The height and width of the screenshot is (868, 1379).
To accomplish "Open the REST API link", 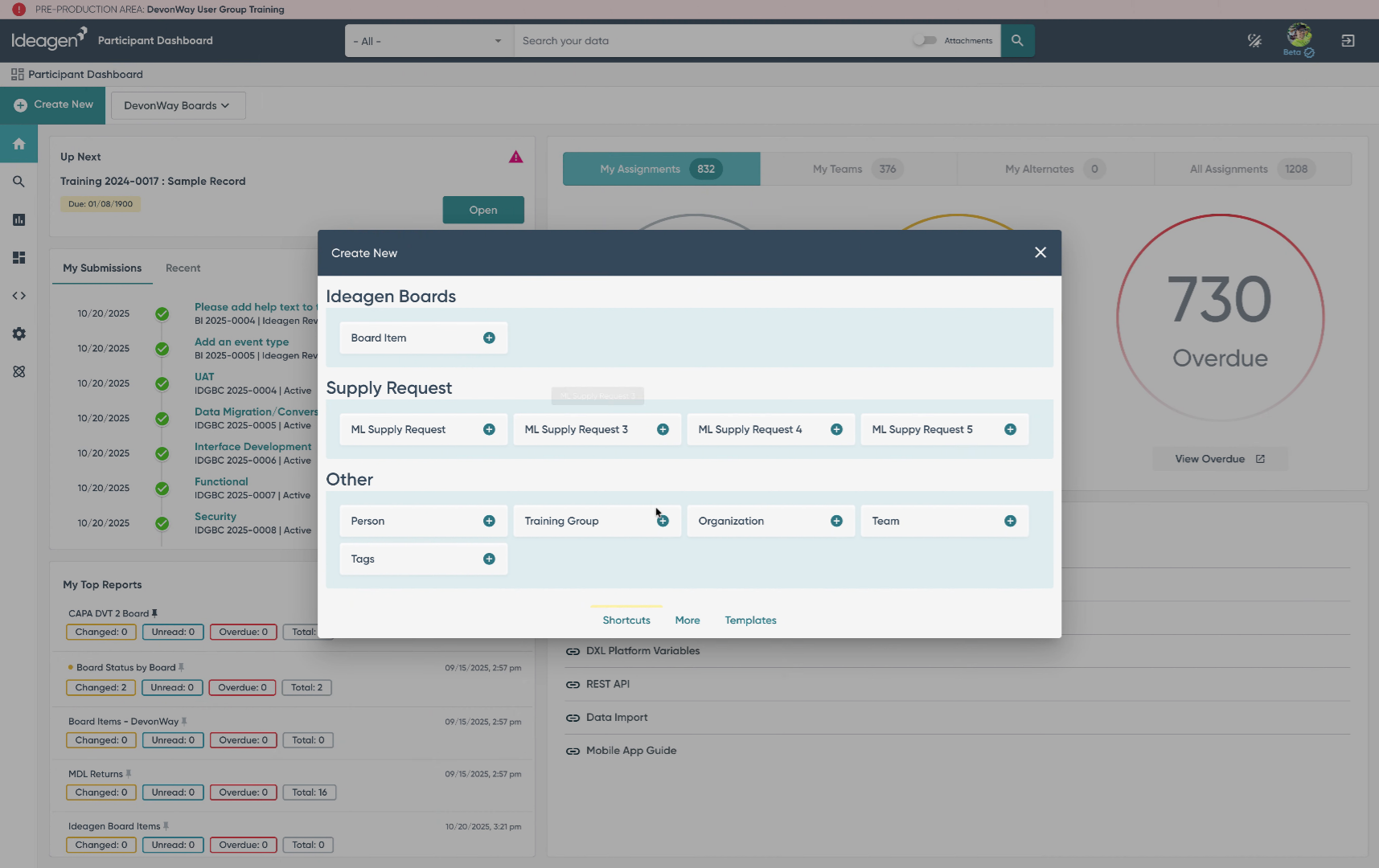I will point(608,684).
